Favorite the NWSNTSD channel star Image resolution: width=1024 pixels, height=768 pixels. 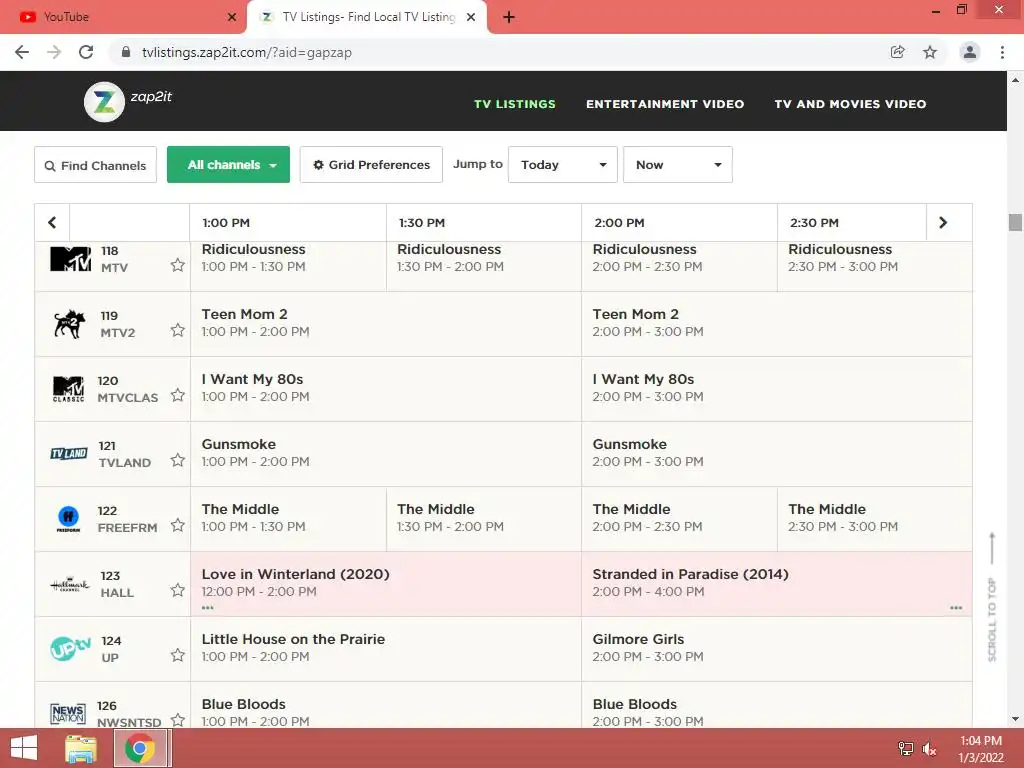[178, 720]
